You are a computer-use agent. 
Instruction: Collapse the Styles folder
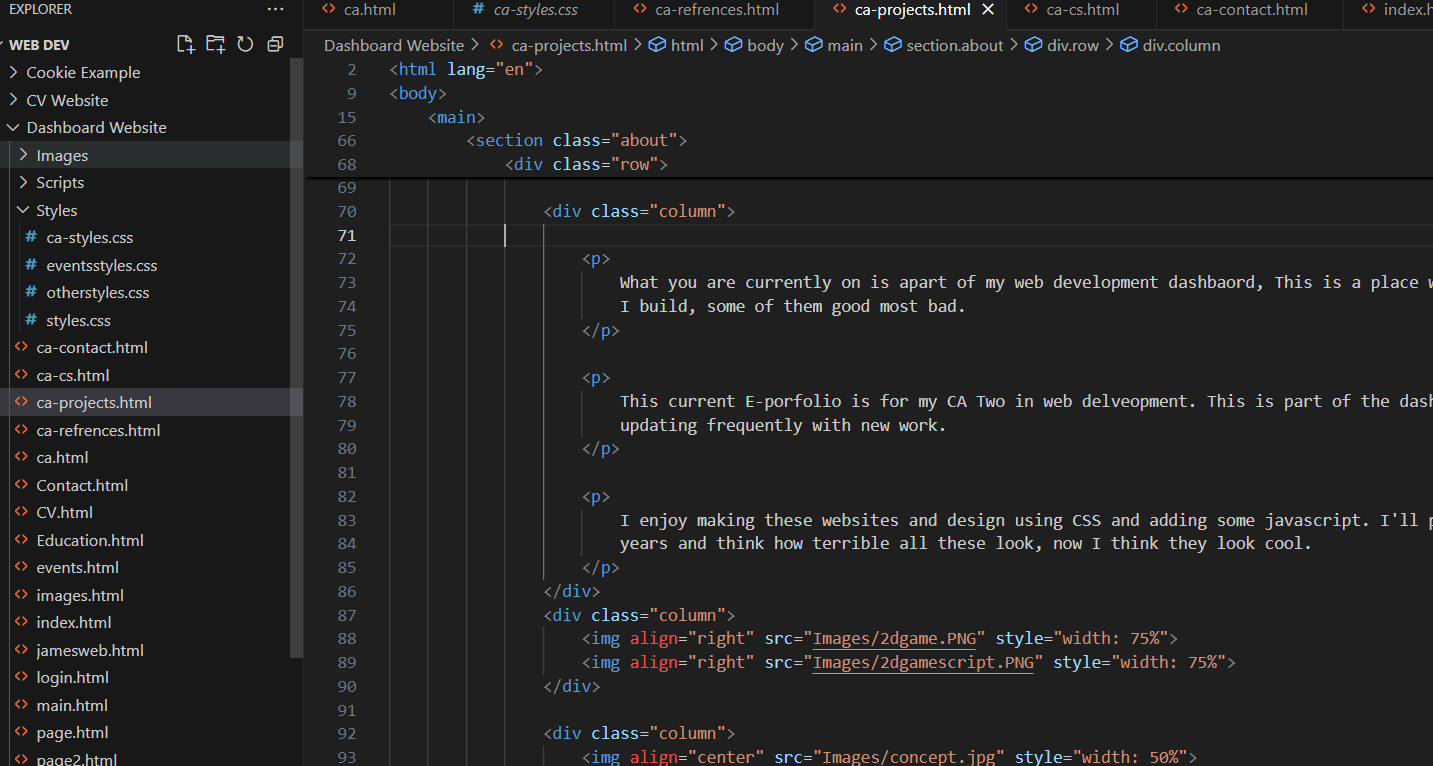click(x=24, y=210)
